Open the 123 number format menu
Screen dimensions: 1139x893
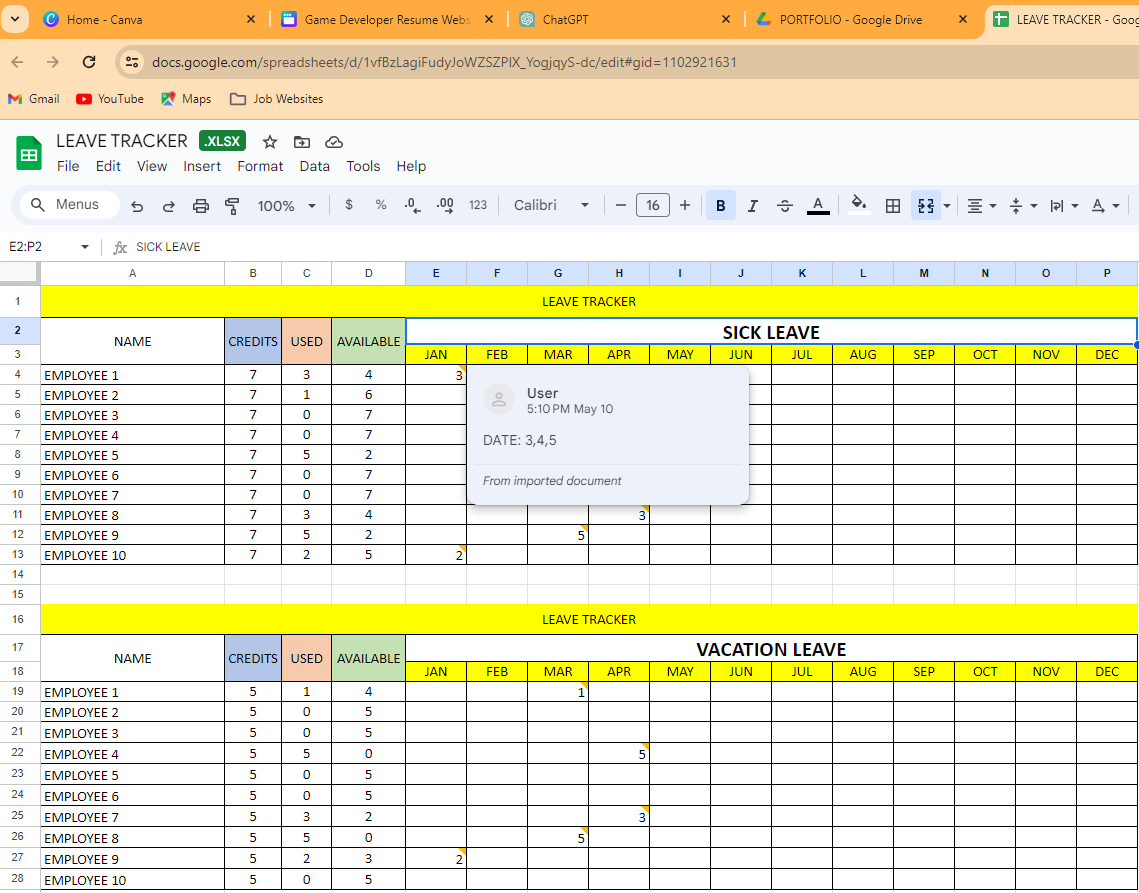tap(478, 206)
